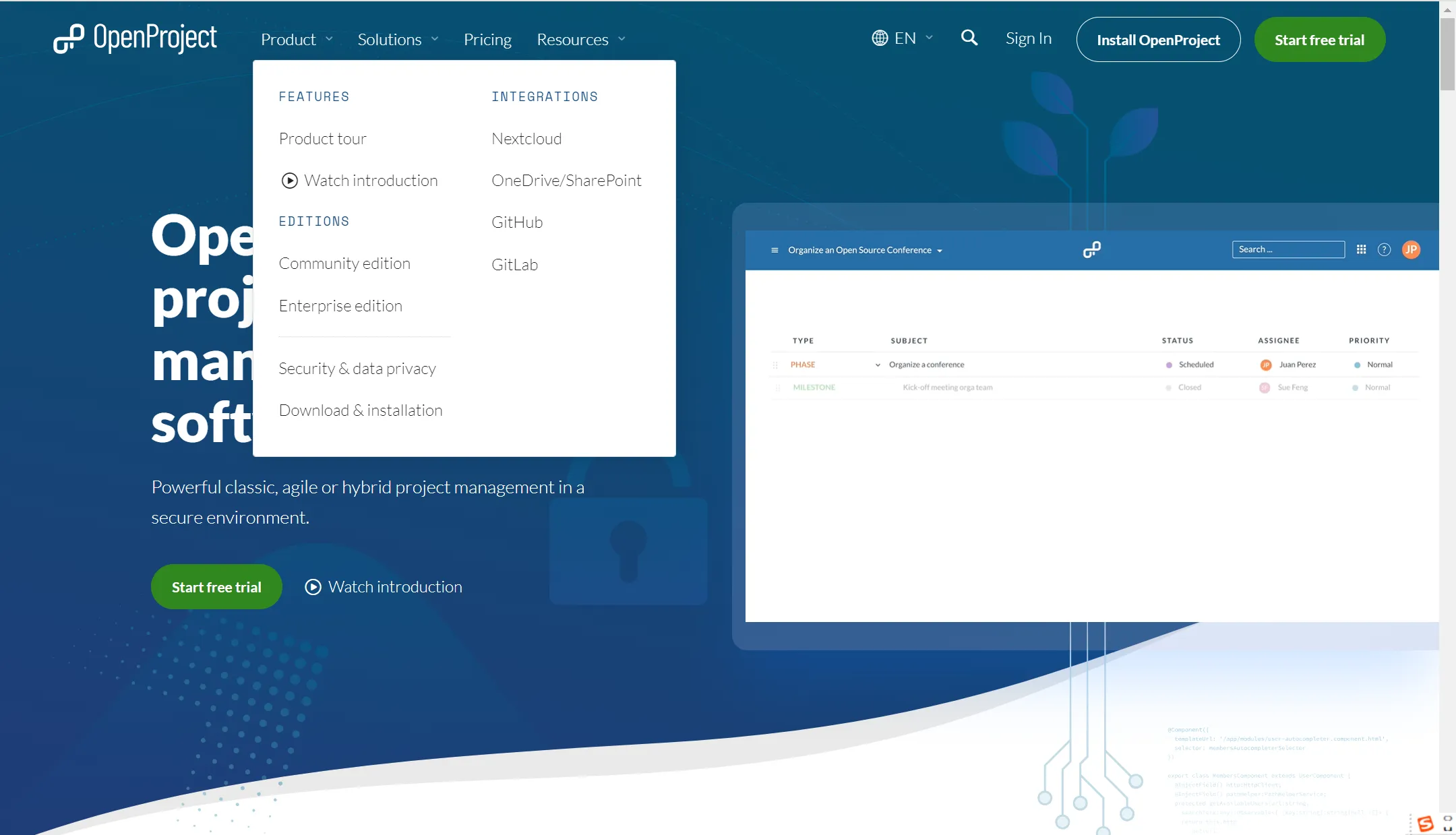This screenshot has height=835, width=1456.
Task: Select Community edition
Action: click(344, 264)
